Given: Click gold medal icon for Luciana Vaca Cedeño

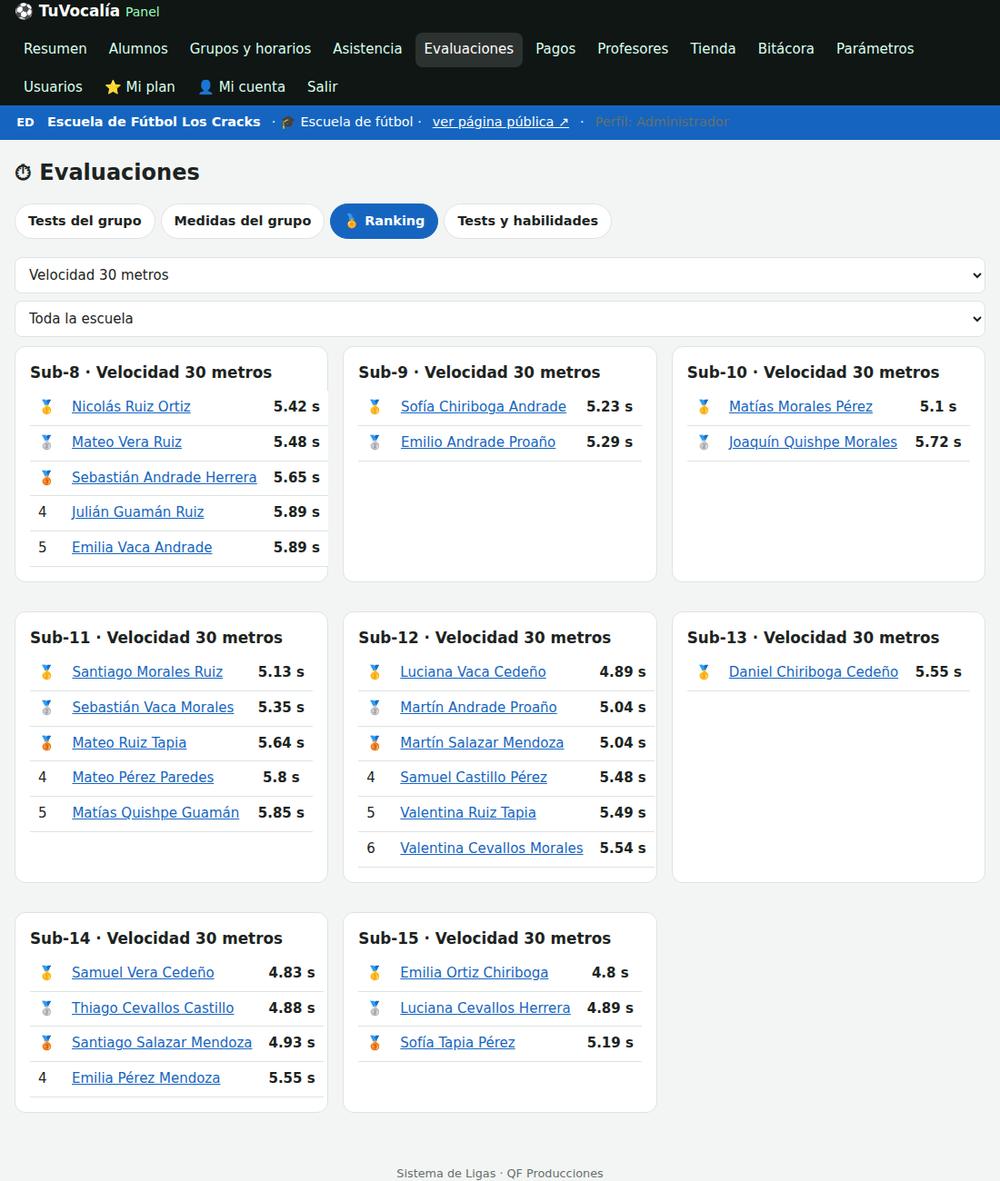Looking at the screenshot, I should pyautogui.click(x=375, y=672).
